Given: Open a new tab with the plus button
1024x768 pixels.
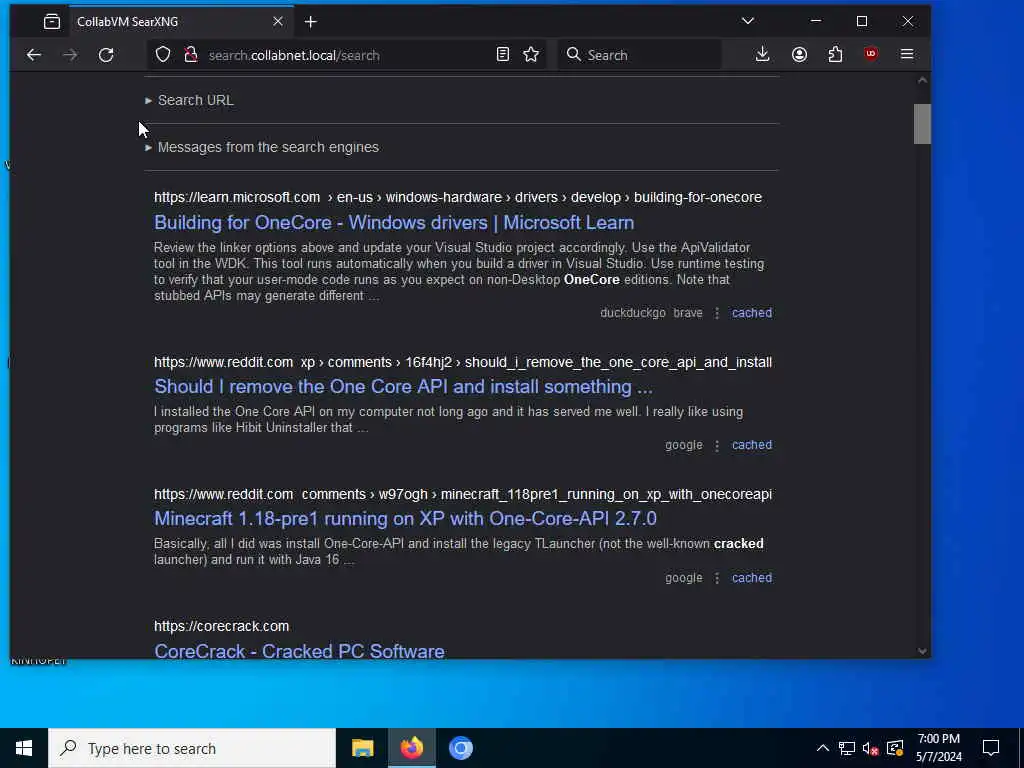Looking at the screenshot, I should (311, 22).
